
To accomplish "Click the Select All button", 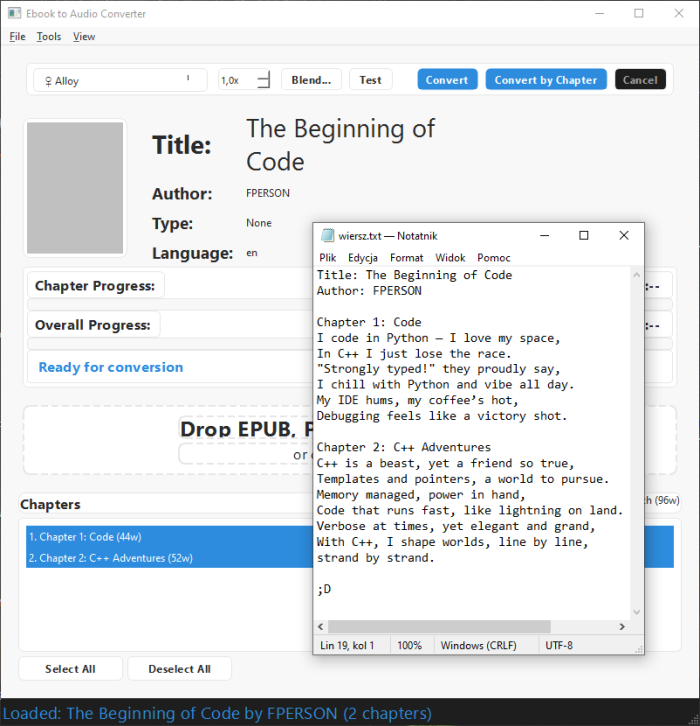I will [x=70, y=669].
